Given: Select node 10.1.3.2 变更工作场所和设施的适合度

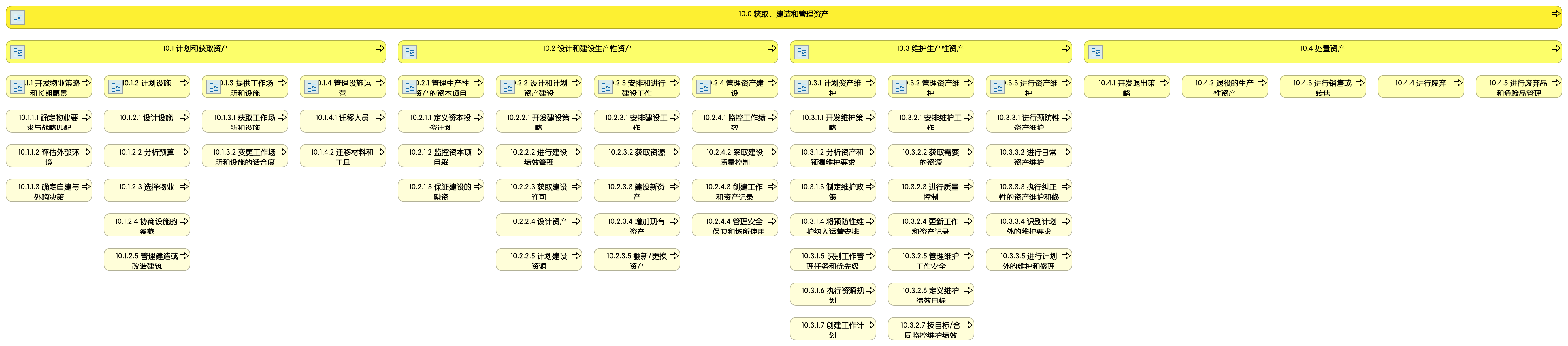Looking at the screenshot, I should [x=245, y=157].
